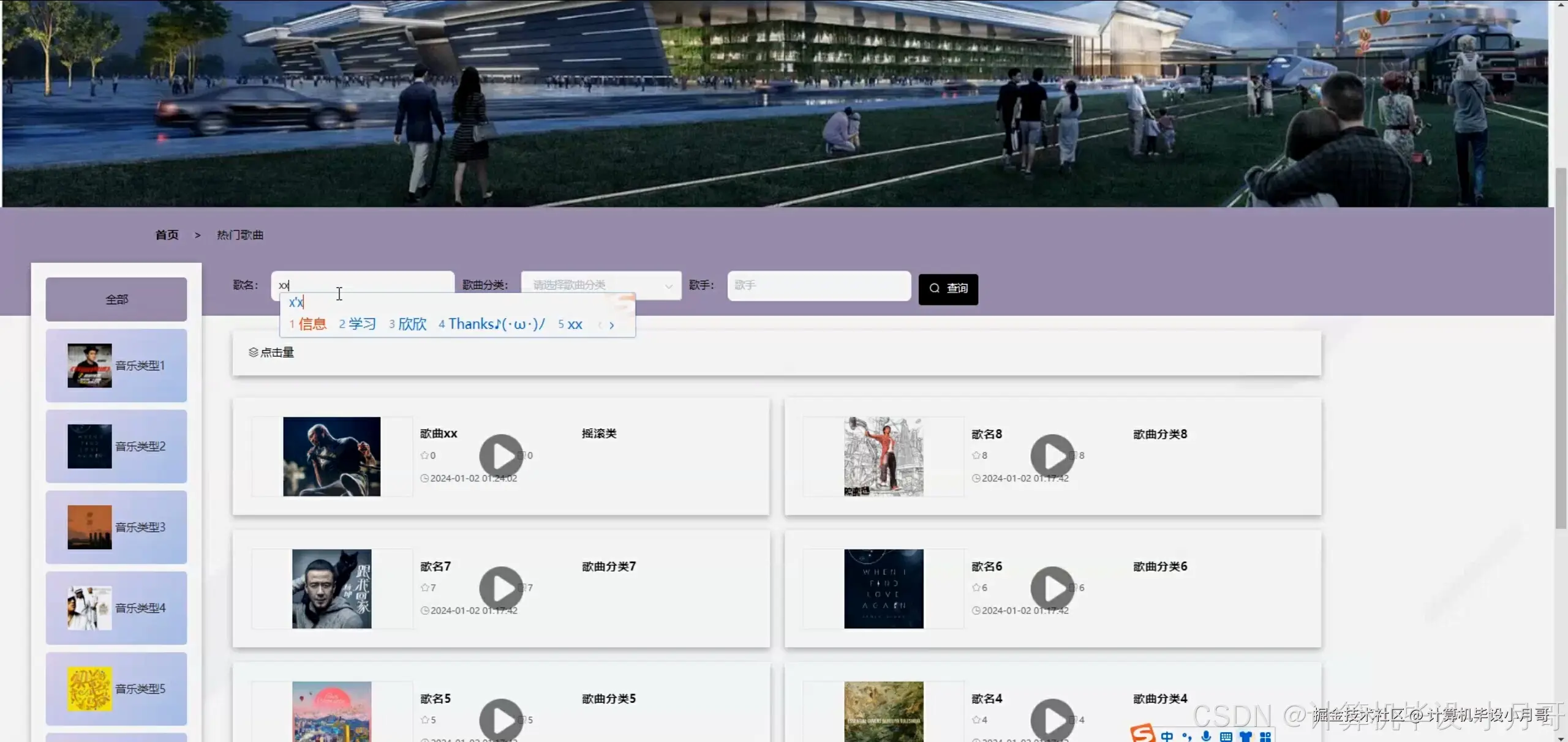Play the song 歌曲xx

(x=501, y=456)
